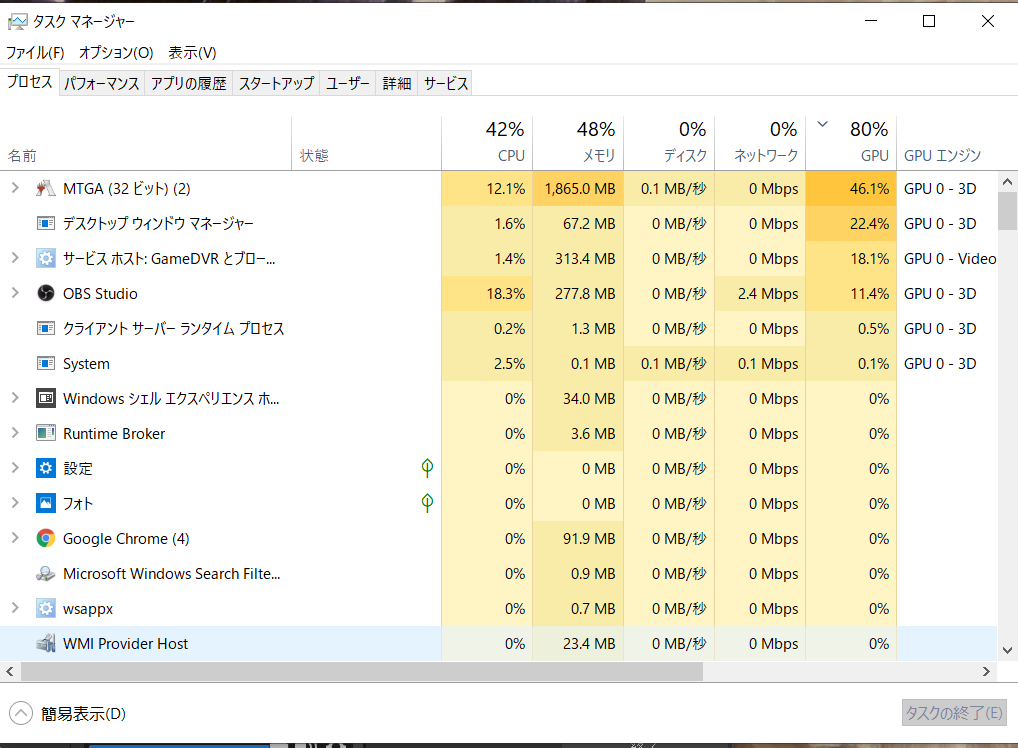
Task: Click the vertical scrollbar up arrow
Action: 1007,182
